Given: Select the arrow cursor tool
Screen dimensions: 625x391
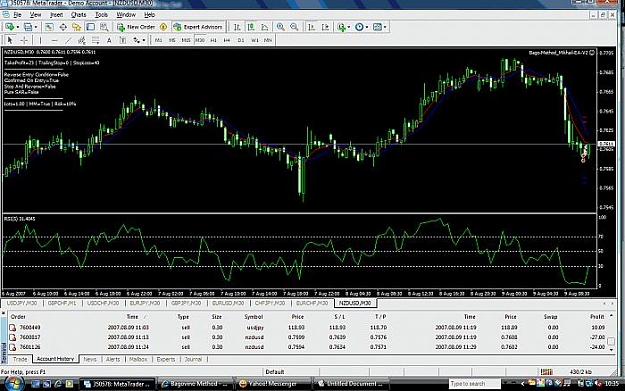Looking at the screenshot, I should click(10, 40).
